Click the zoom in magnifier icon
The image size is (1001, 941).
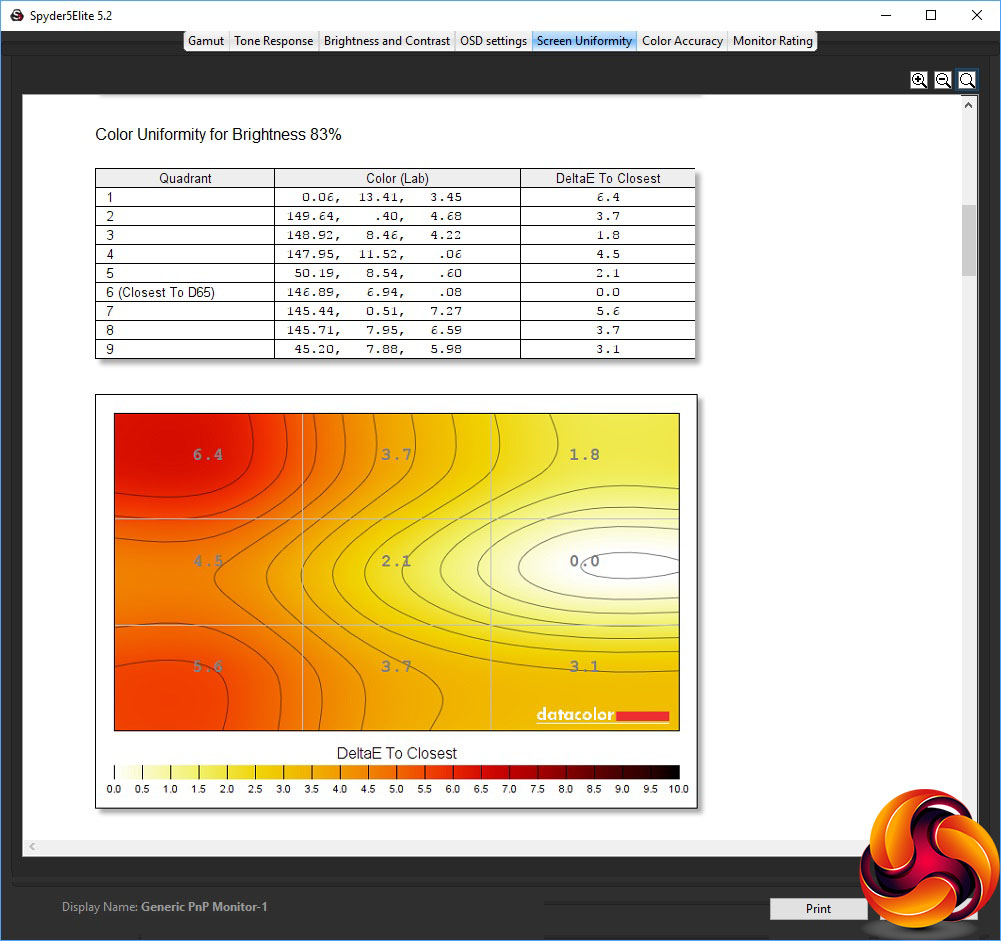coord(919,80)
